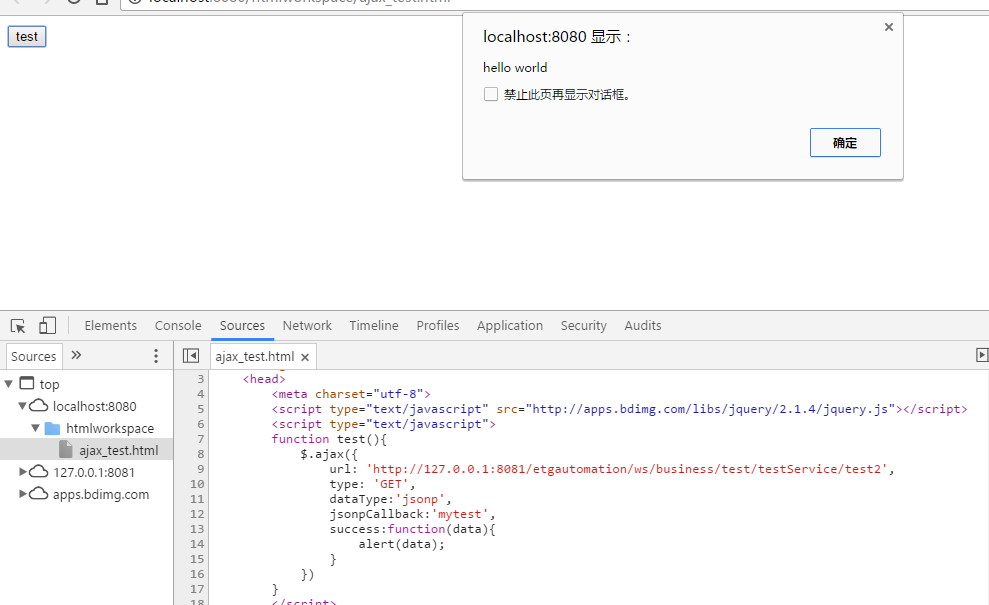The image size is (989, 605).
Task: Click line number 14 in gutter
Action: click(197, 544)
